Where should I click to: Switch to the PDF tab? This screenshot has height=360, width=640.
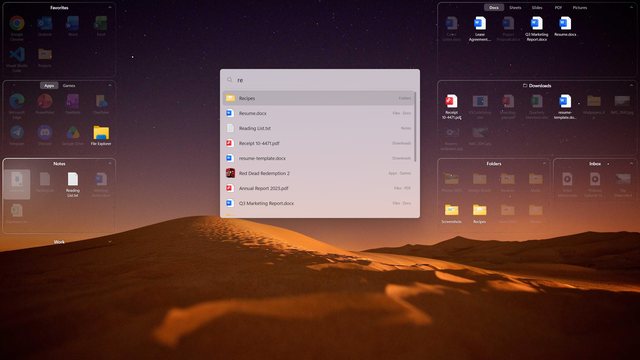click(x=558, y=8)
